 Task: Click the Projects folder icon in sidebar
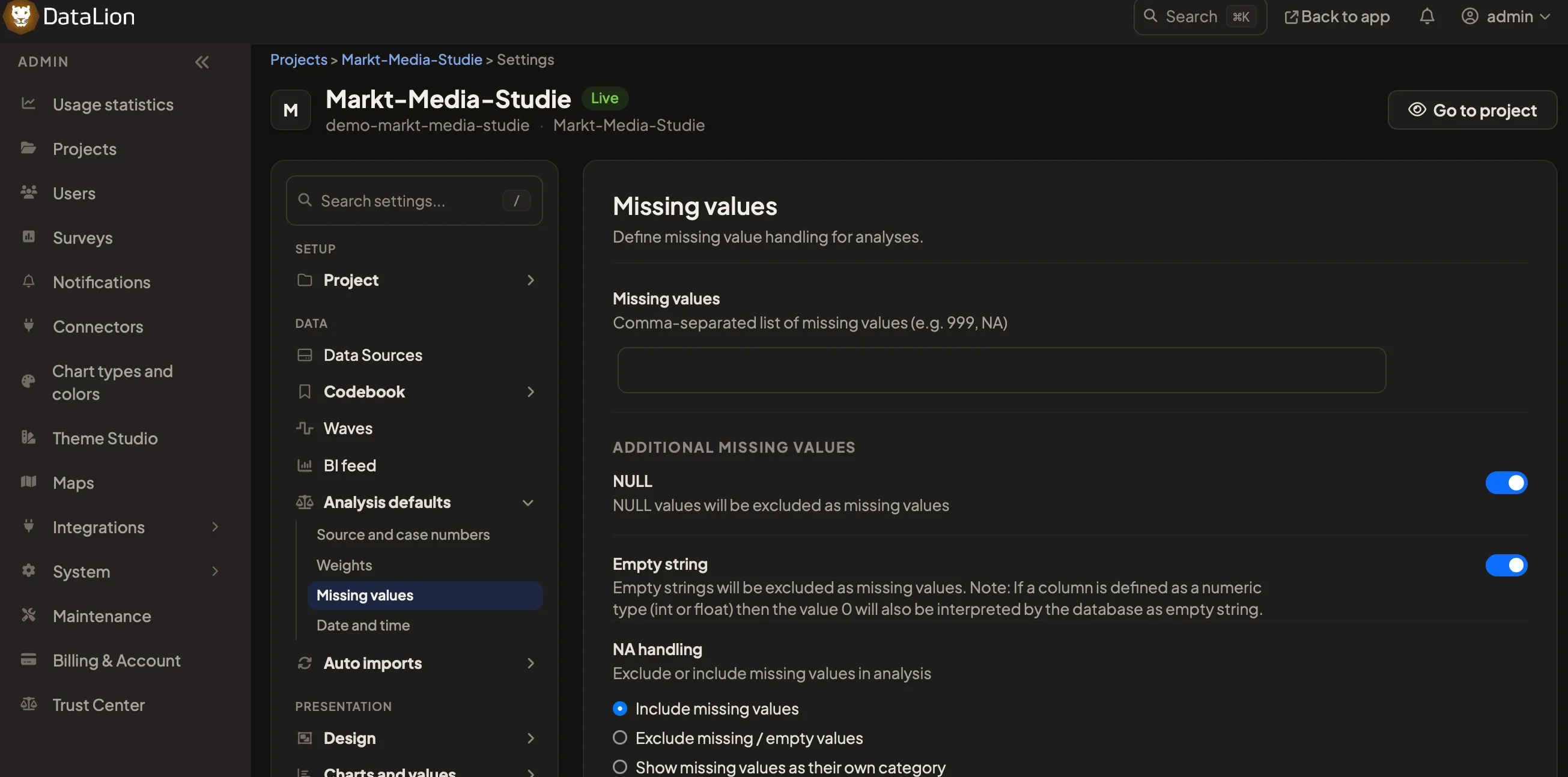(28, 148)
